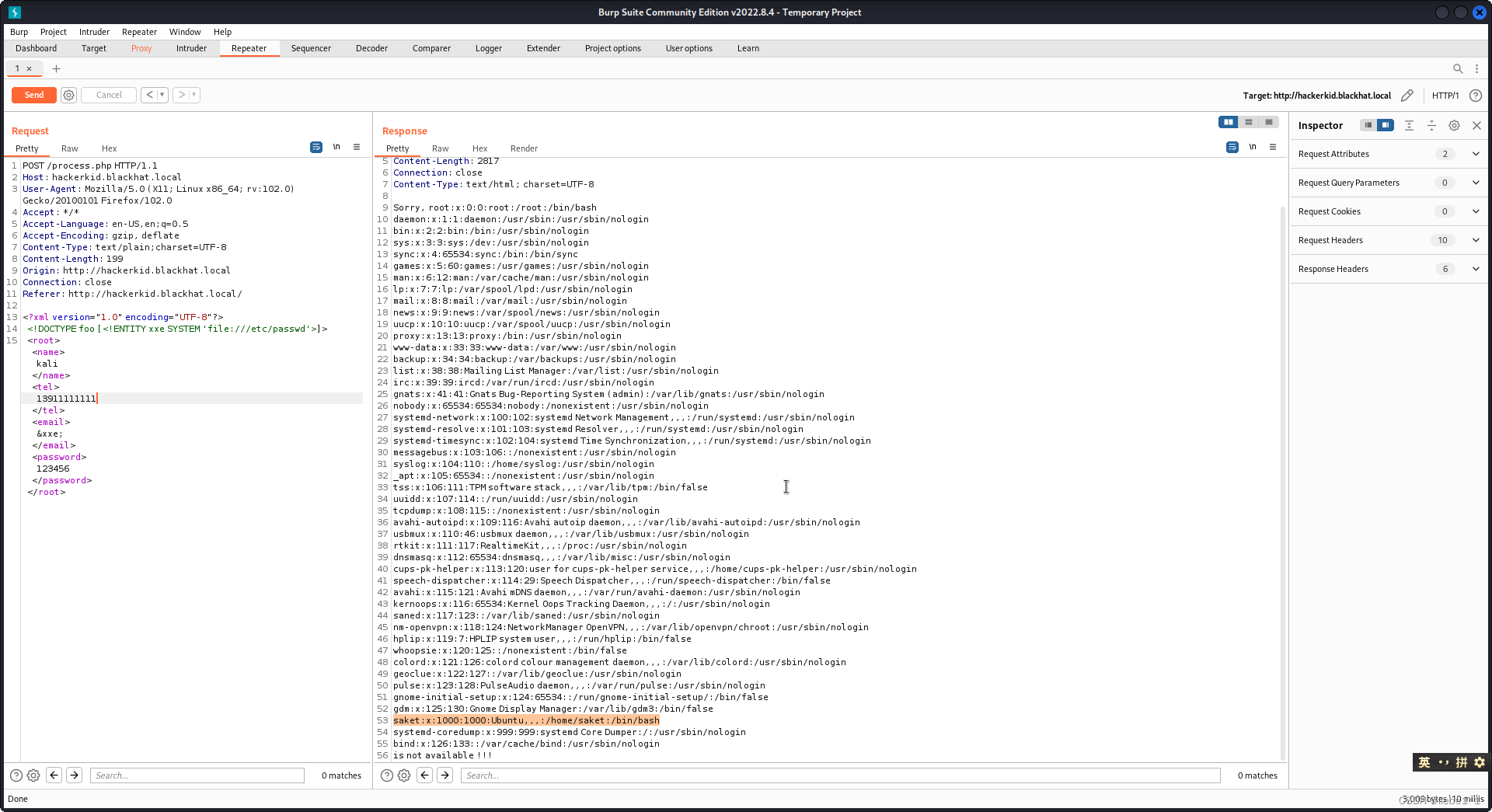
Task: Expand all Inspector sections
Action: pos(1409,125)
